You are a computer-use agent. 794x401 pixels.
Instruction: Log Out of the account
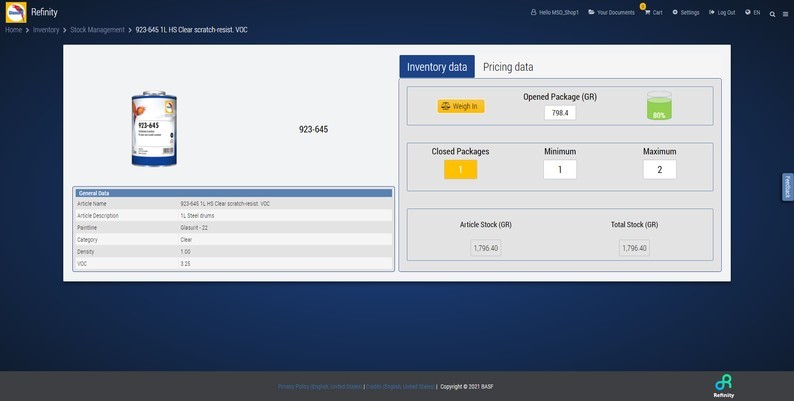[x=722, y=12]
